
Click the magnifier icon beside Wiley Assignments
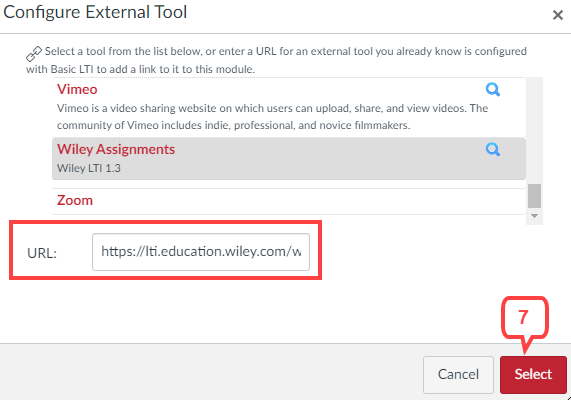click(493, 149)
